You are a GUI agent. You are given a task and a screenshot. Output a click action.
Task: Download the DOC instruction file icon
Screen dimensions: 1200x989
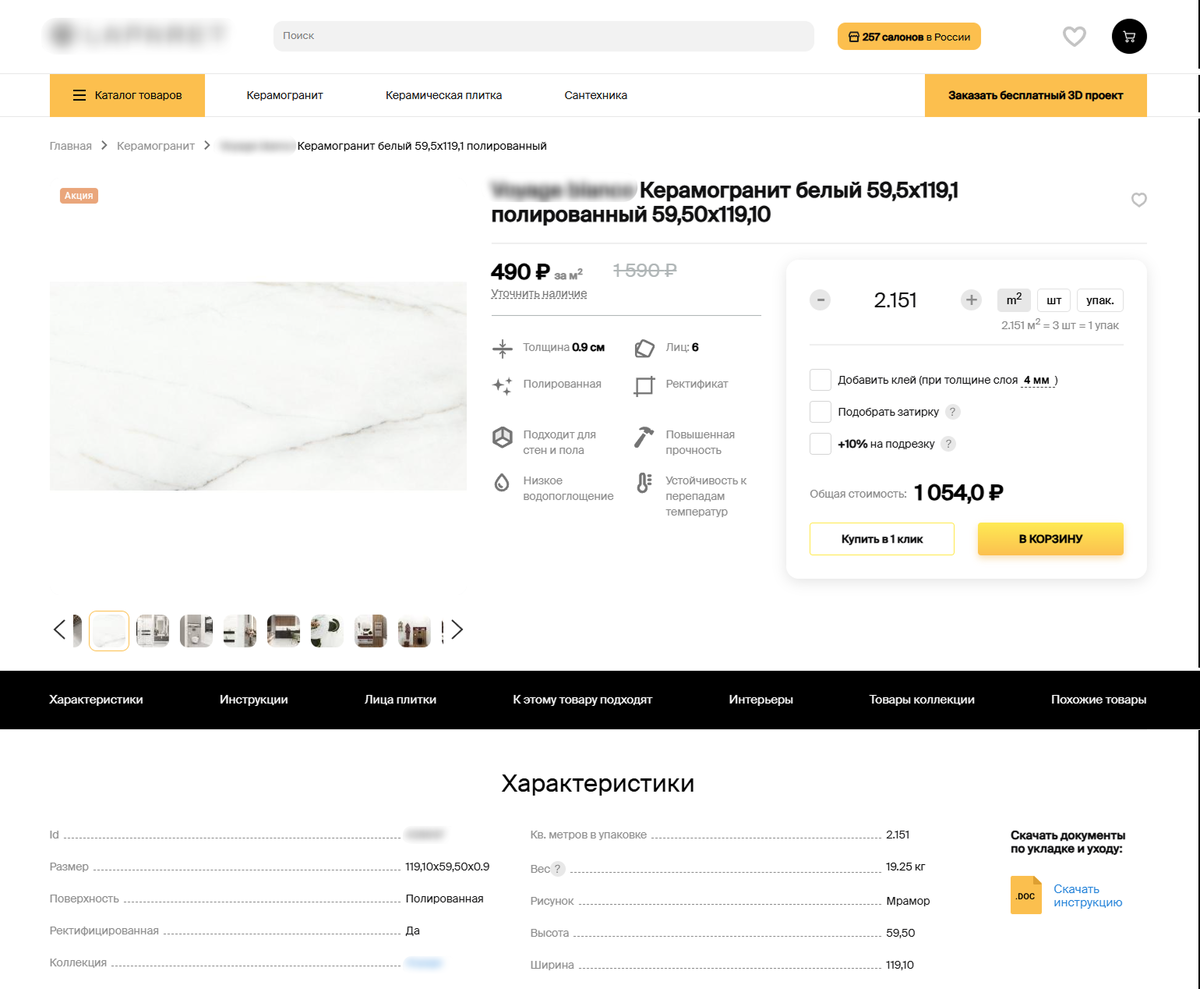tap(1026, 895)
